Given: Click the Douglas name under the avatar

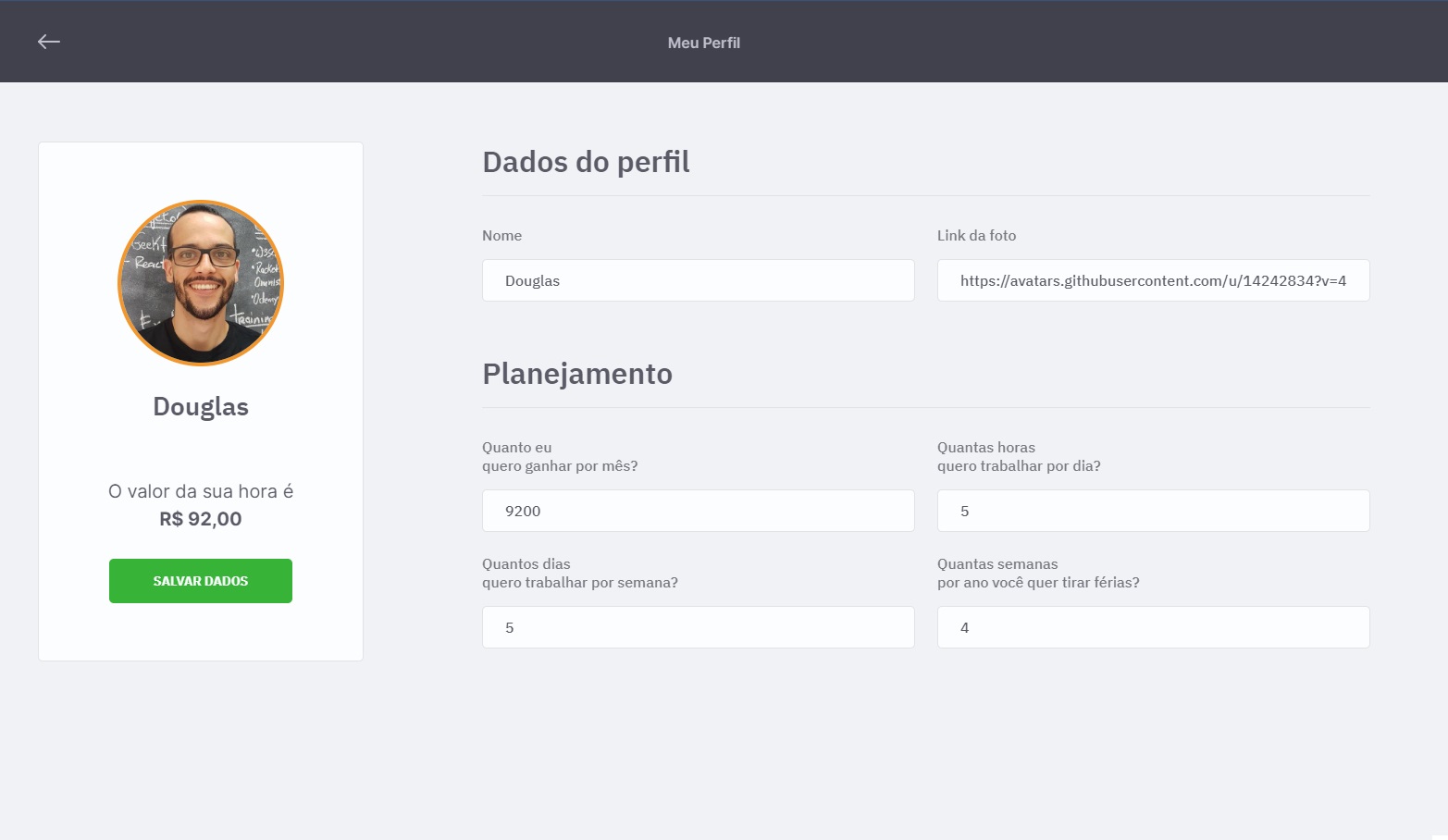Looking at the screenshot, I should (x=201, y=407).
